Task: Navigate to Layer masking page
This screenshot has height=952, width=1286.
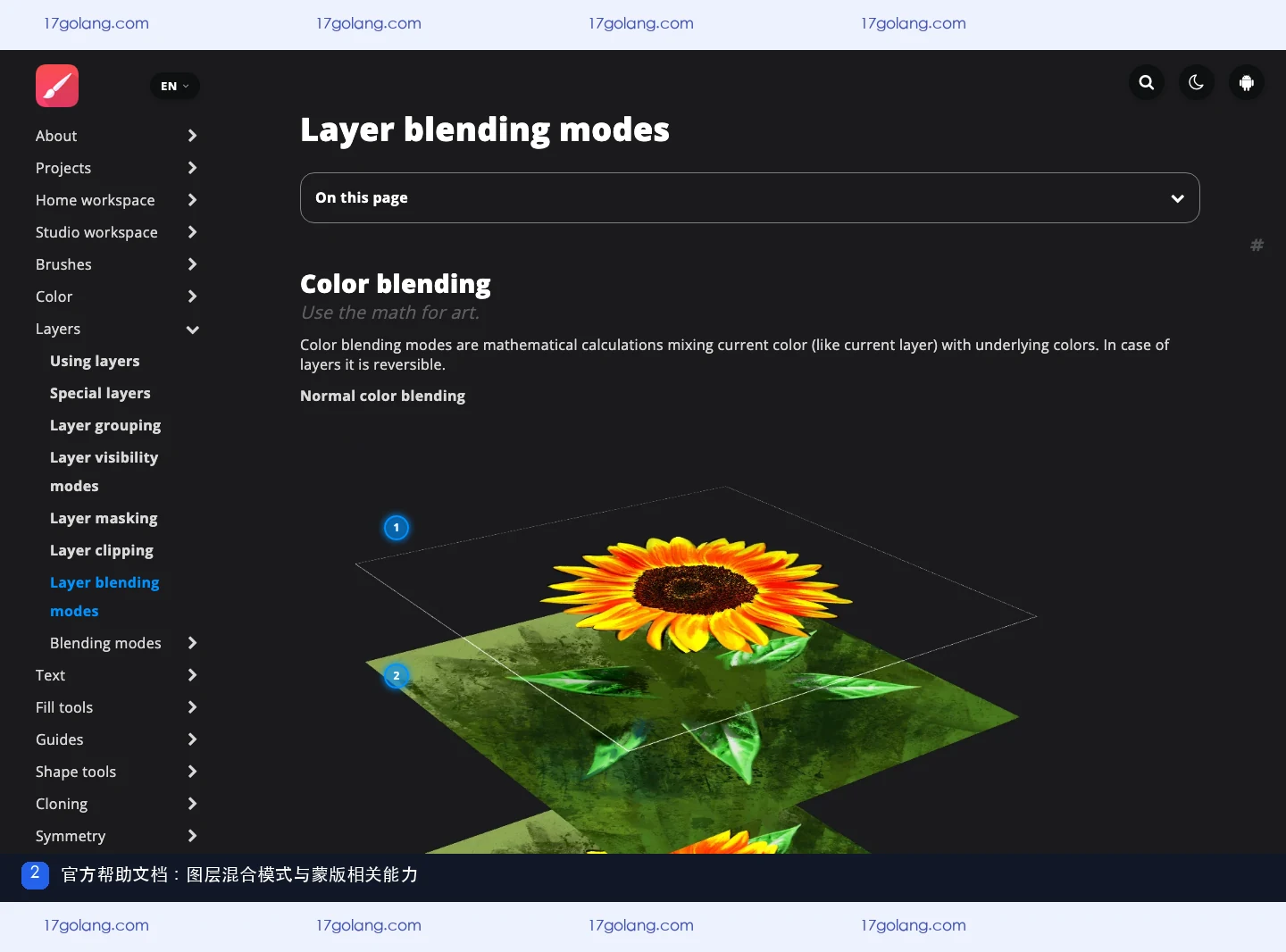Action: click(x=104, y=518)
